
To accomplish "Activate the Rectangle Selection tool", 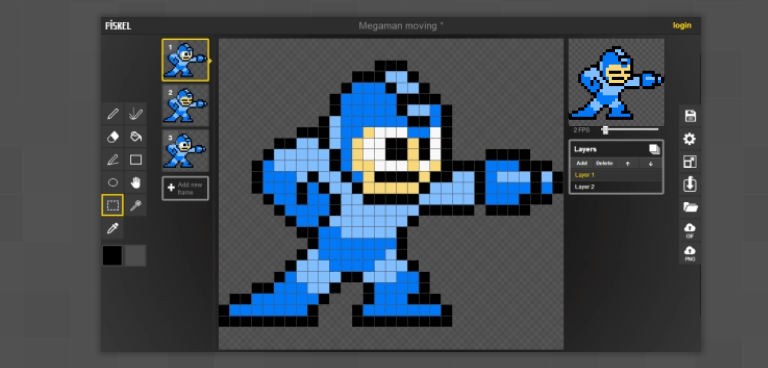I will pos(113,205).
